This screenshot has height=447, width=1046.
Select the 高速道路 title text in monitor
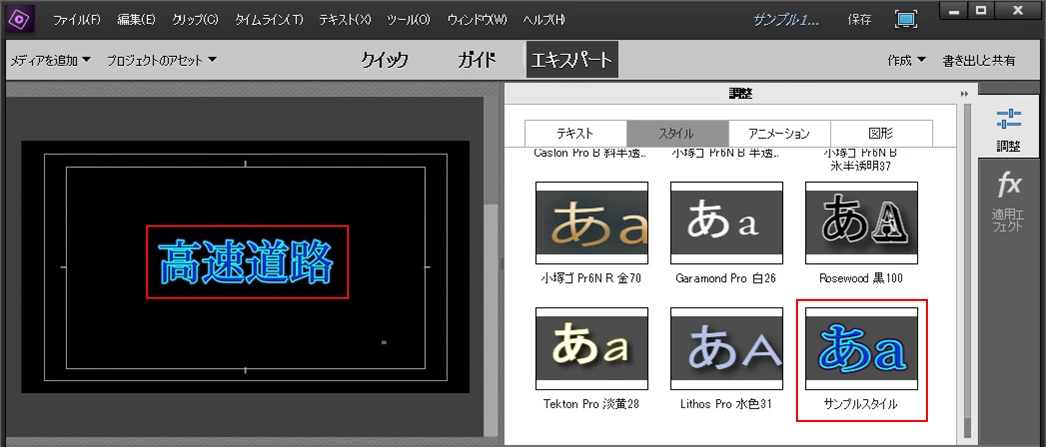(247, 262)
